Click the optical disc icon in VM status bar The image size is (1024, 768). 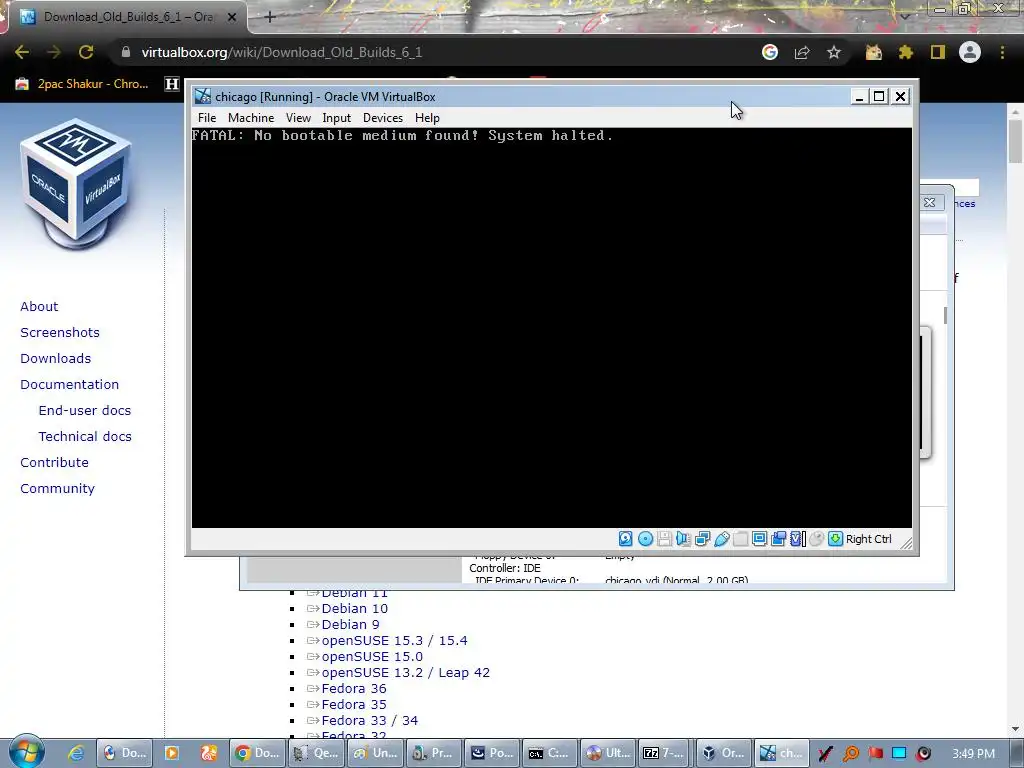click(645, 539)
